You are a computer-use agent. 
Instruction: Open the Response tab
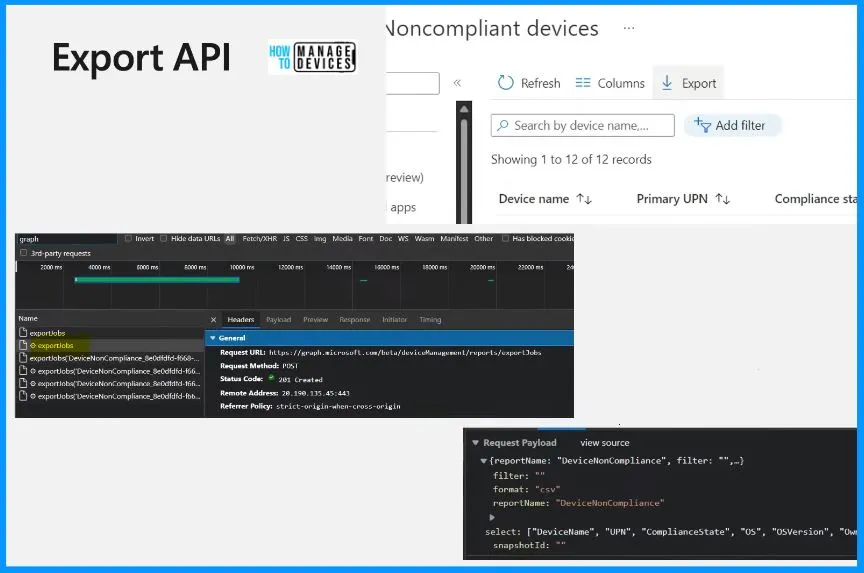coord(355,320)
